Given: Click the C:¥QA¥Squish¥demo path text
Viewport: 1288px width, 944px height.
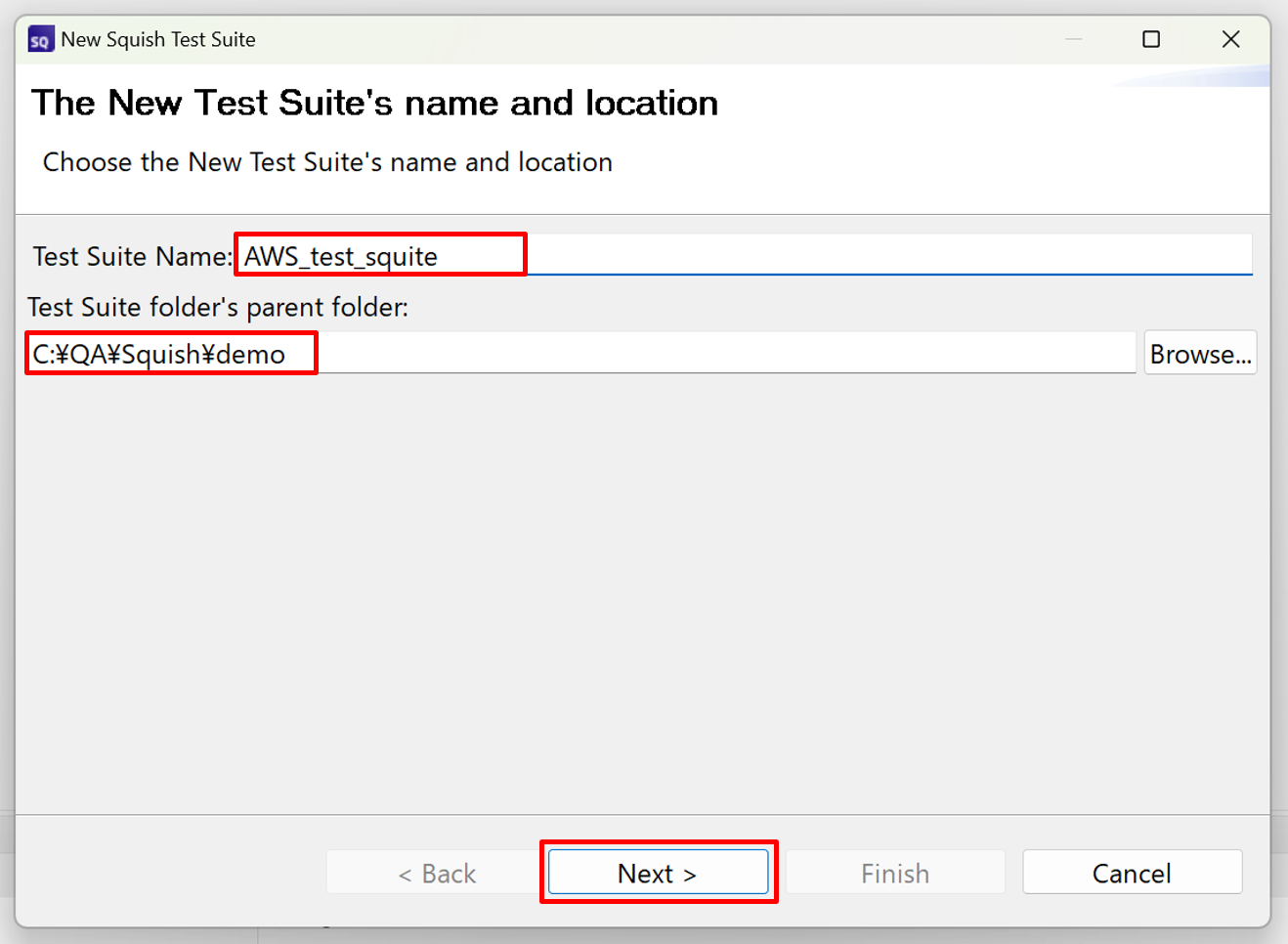Looking at the screenshot, I should pyautogui.click(x=159, y=354).
